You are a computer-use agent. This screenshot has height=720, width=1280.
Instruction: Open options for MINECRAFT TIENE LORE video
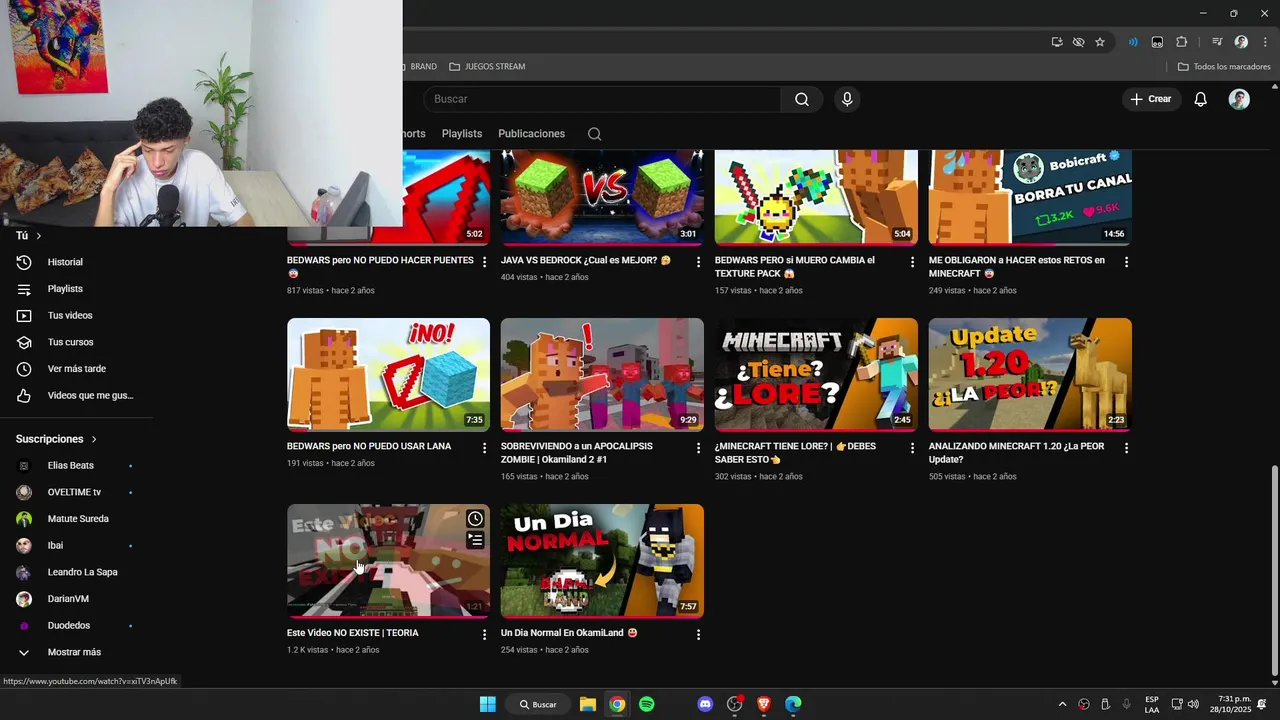(x=912, y=448)
